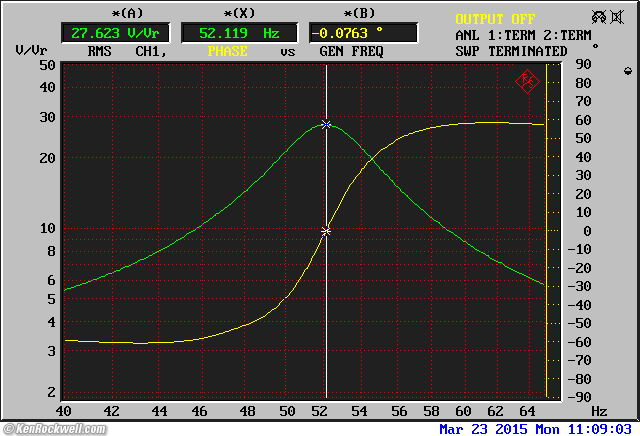Click the yellow vertical cursor line at the right edge
Viewport: 640px width, 436px height.
(546, 231)
